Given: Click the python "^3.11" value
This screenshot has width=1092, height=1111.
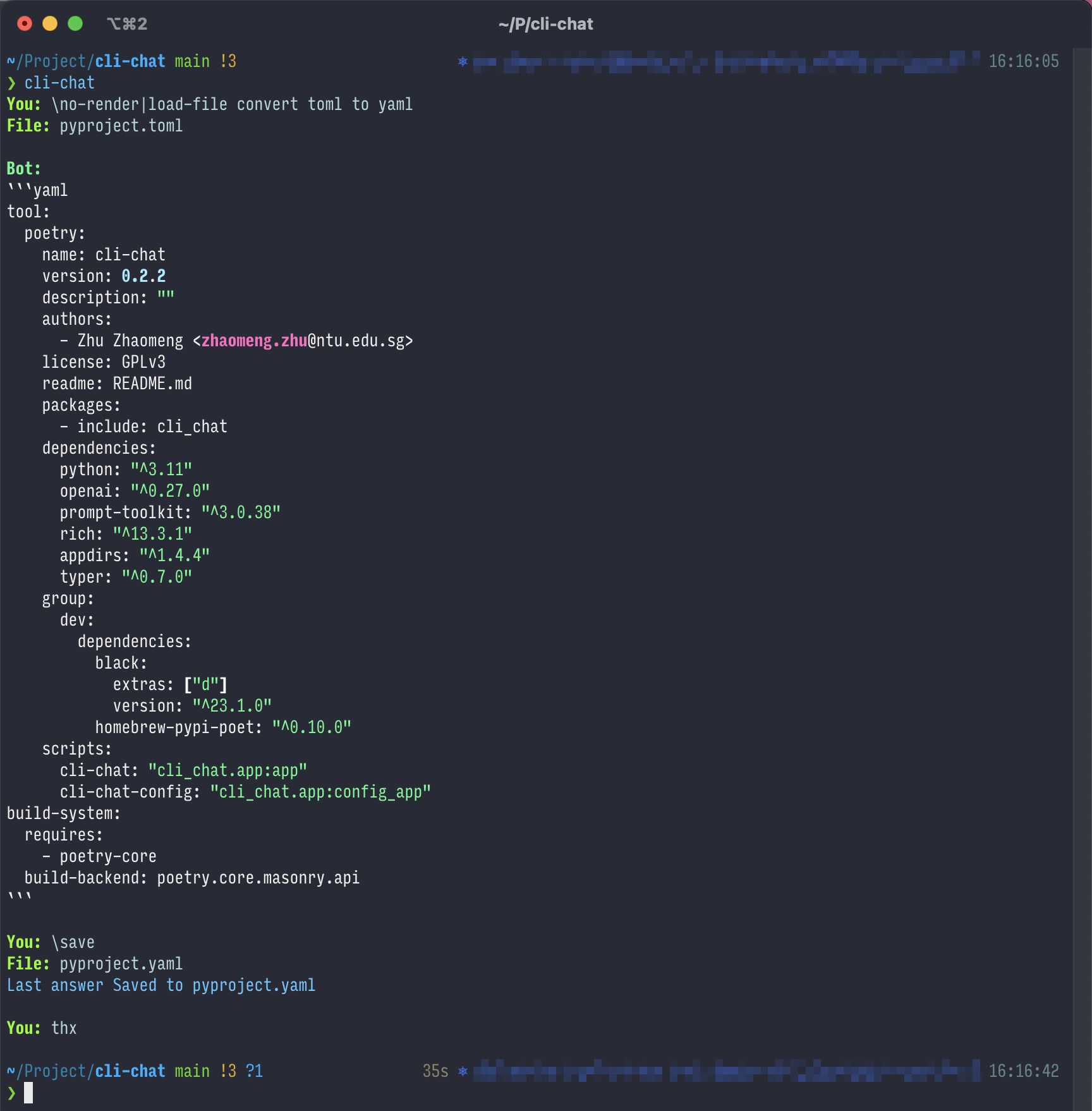Looking at the screenshot, I should [161, 470].
